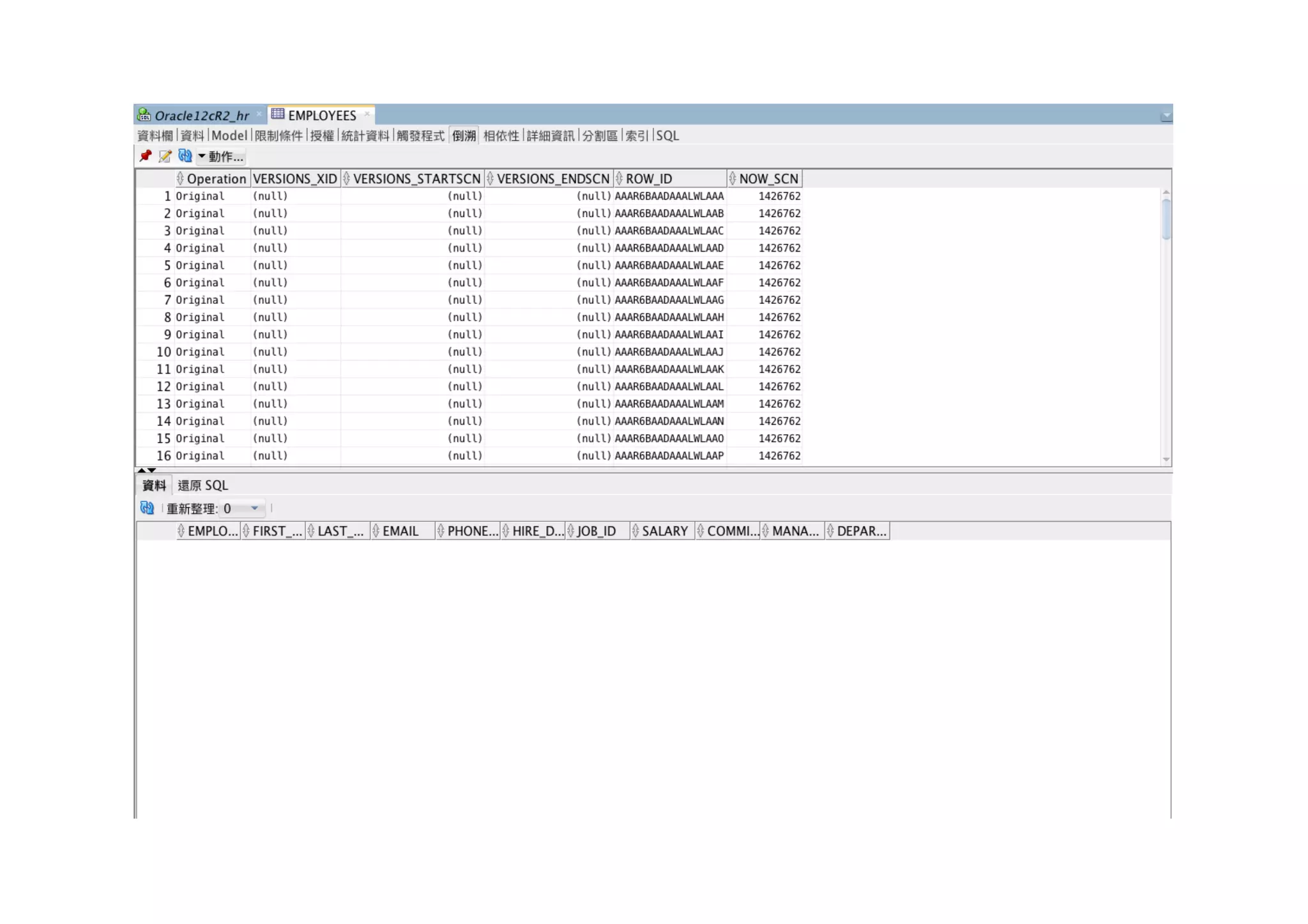Screen dimensions: 1308x924
Task: Close the Oracle12cR2_hr tab
Action: tap(259, 114)
